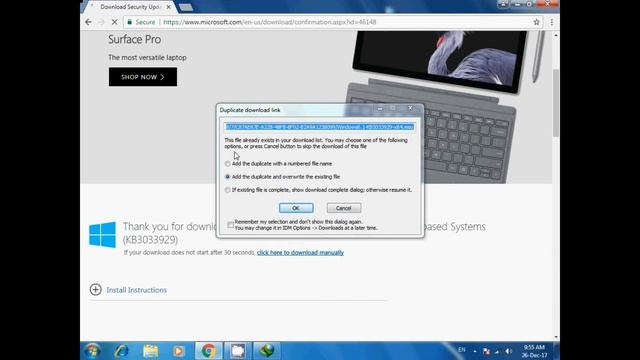Launch Internet Explorer from the taskbar
The image size is (640, 360).
(121, 351)
